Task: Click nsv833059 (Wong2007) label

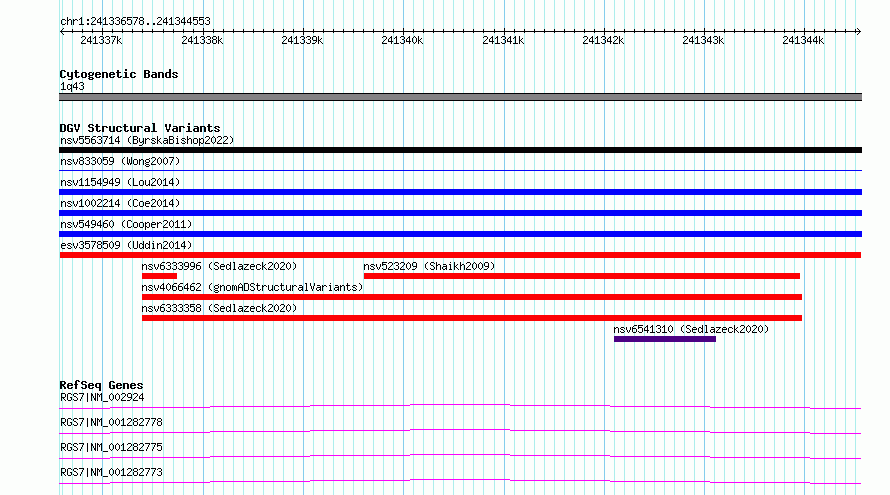Action: tap(120, 161)
